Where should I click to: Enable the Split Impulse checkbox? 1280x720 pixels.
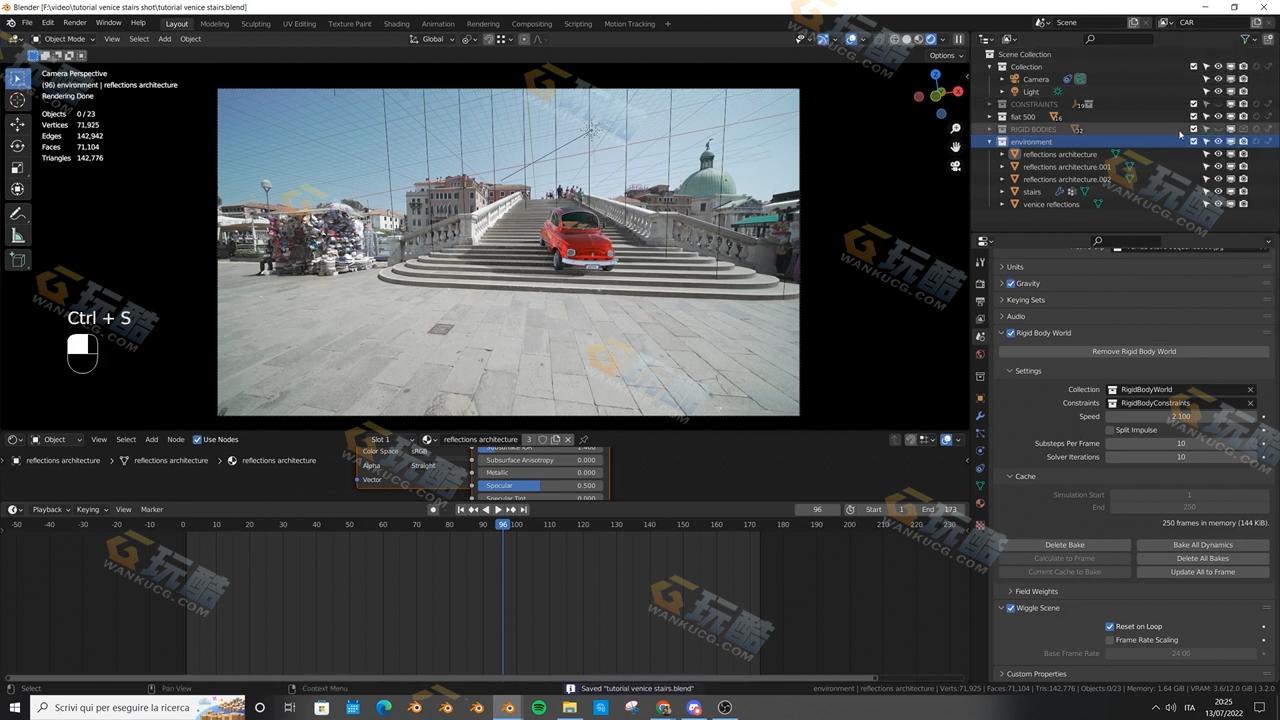point(1110,430)
